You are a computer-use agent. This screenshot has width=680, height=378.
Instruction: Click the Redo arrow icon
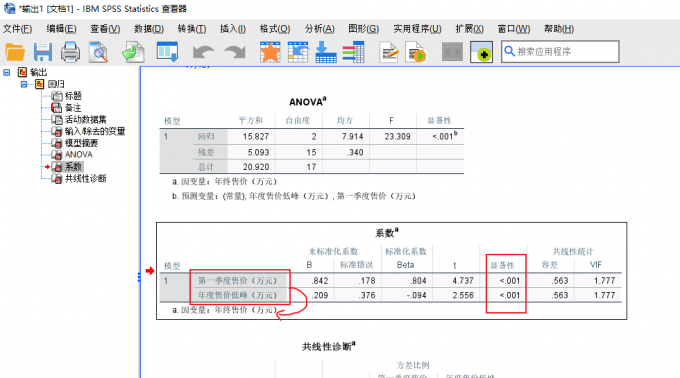coord(235,52)
